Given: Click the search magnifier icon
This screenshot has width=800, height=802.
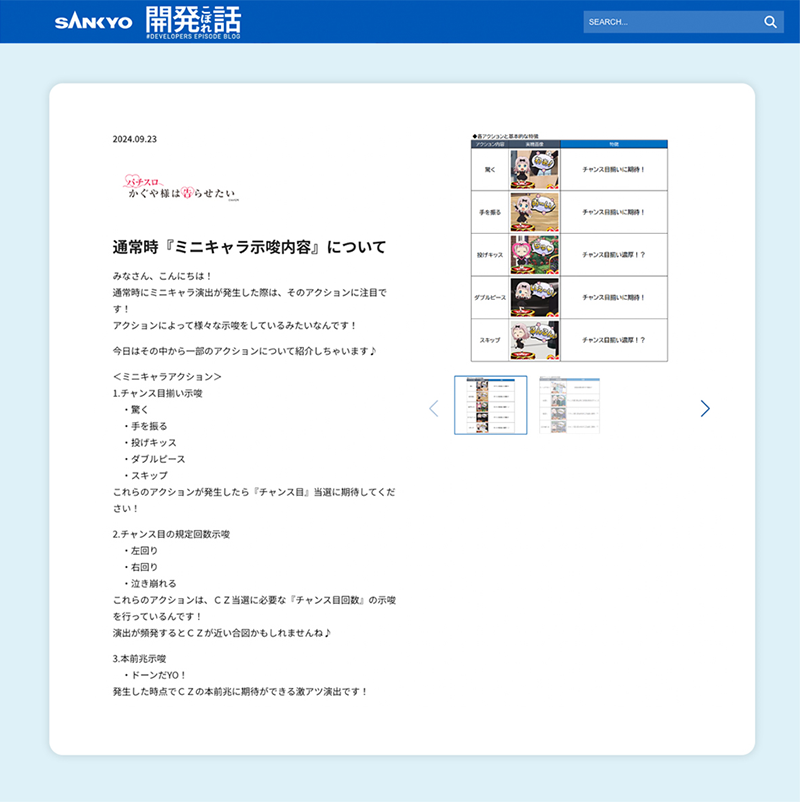Looking at the screenshot, I should 770,22.
